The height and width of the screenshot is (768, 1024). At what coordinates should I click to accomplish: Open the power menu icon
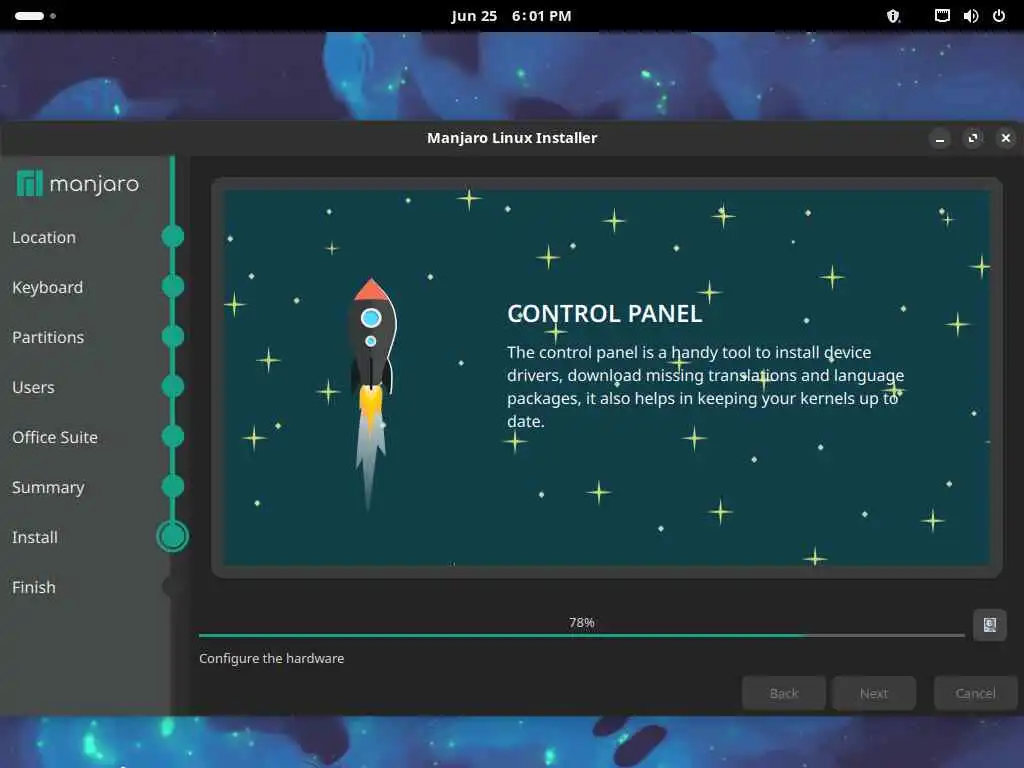999,16
